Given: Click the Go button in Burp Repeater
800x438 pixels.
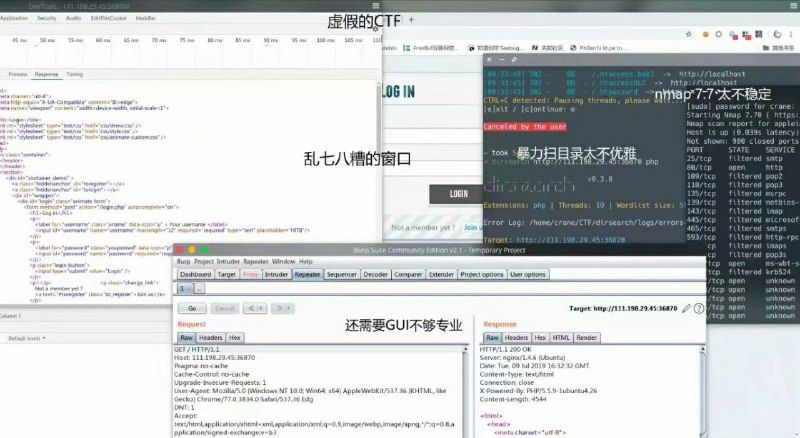Looking at the screenshot, I should pos(192,309).
